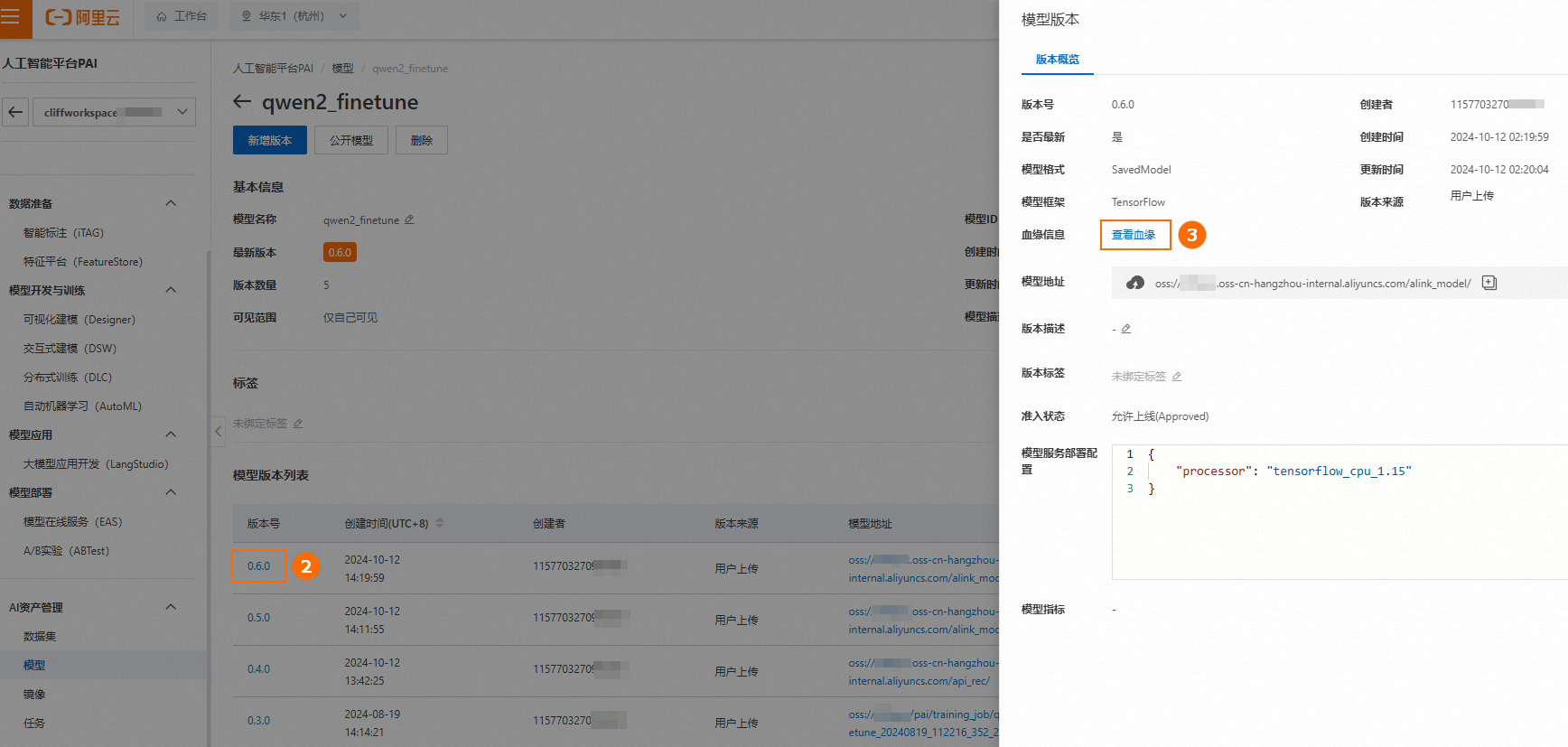Viewport: 1568px width, 747px height.
Task: Click the 用户上传 cell in the 0.5.0 row
Action: [x=736, y=621]
